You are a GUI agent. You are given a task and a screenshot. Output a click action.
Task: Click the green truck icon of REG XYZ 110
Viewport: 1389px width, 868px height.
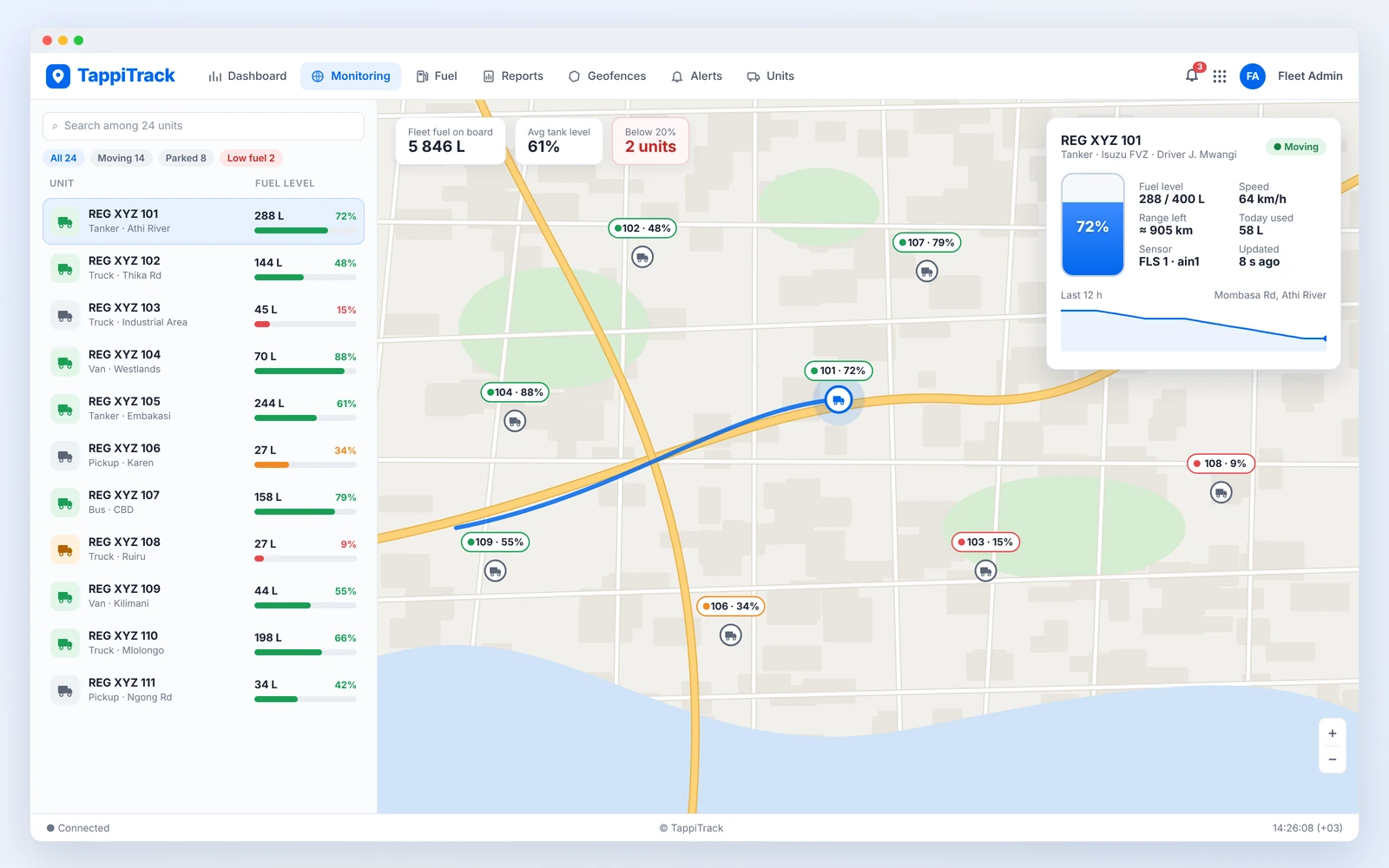coord(65,643)
